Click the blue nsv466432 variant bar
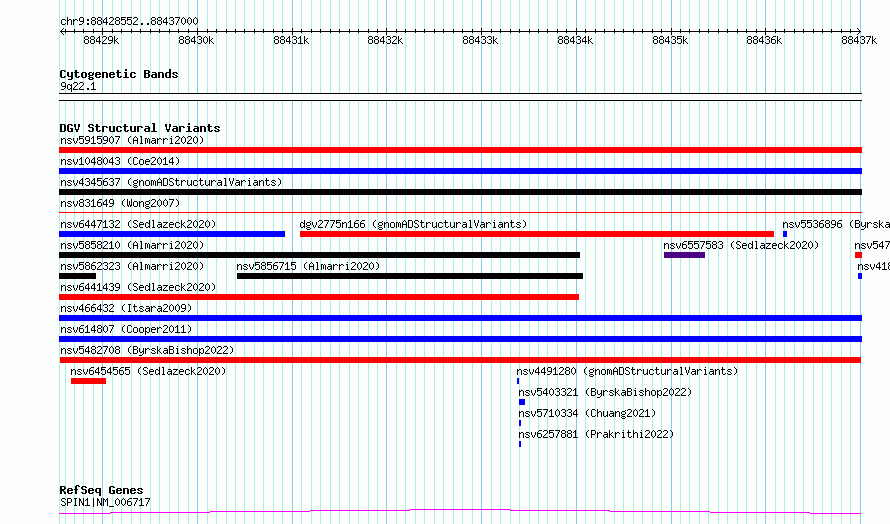890x524 pixels. tap(460, 318)
